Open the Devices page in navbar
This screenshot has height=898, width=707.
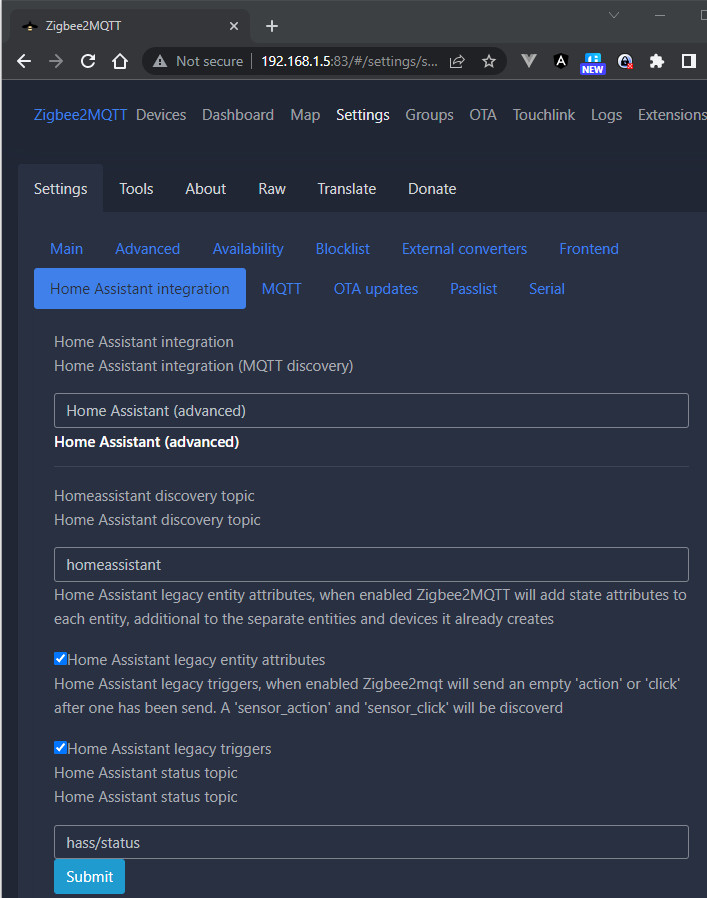point(161,115)
